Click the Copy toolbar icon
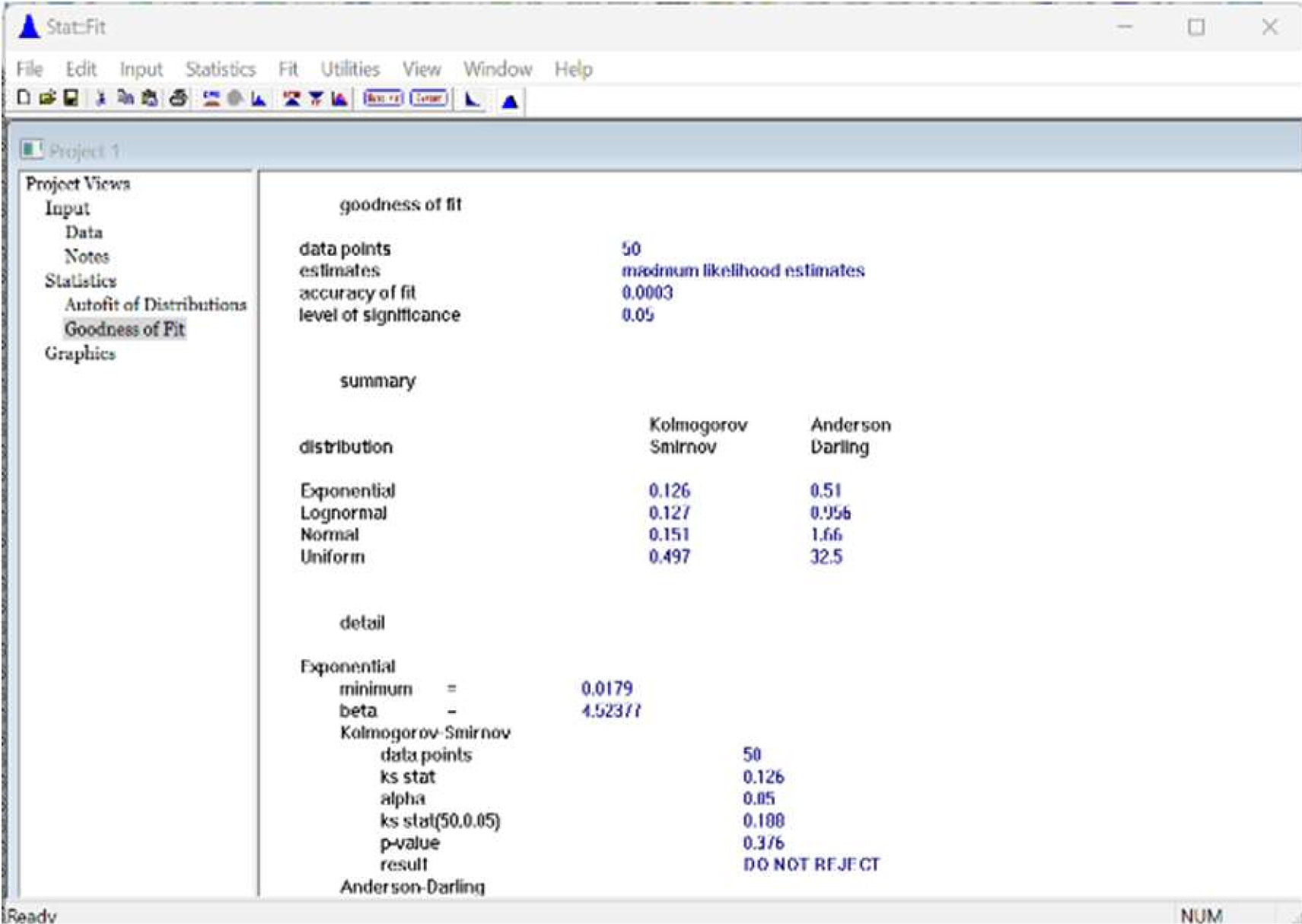Screen dimensions: 1302x924 coord(126,98)
